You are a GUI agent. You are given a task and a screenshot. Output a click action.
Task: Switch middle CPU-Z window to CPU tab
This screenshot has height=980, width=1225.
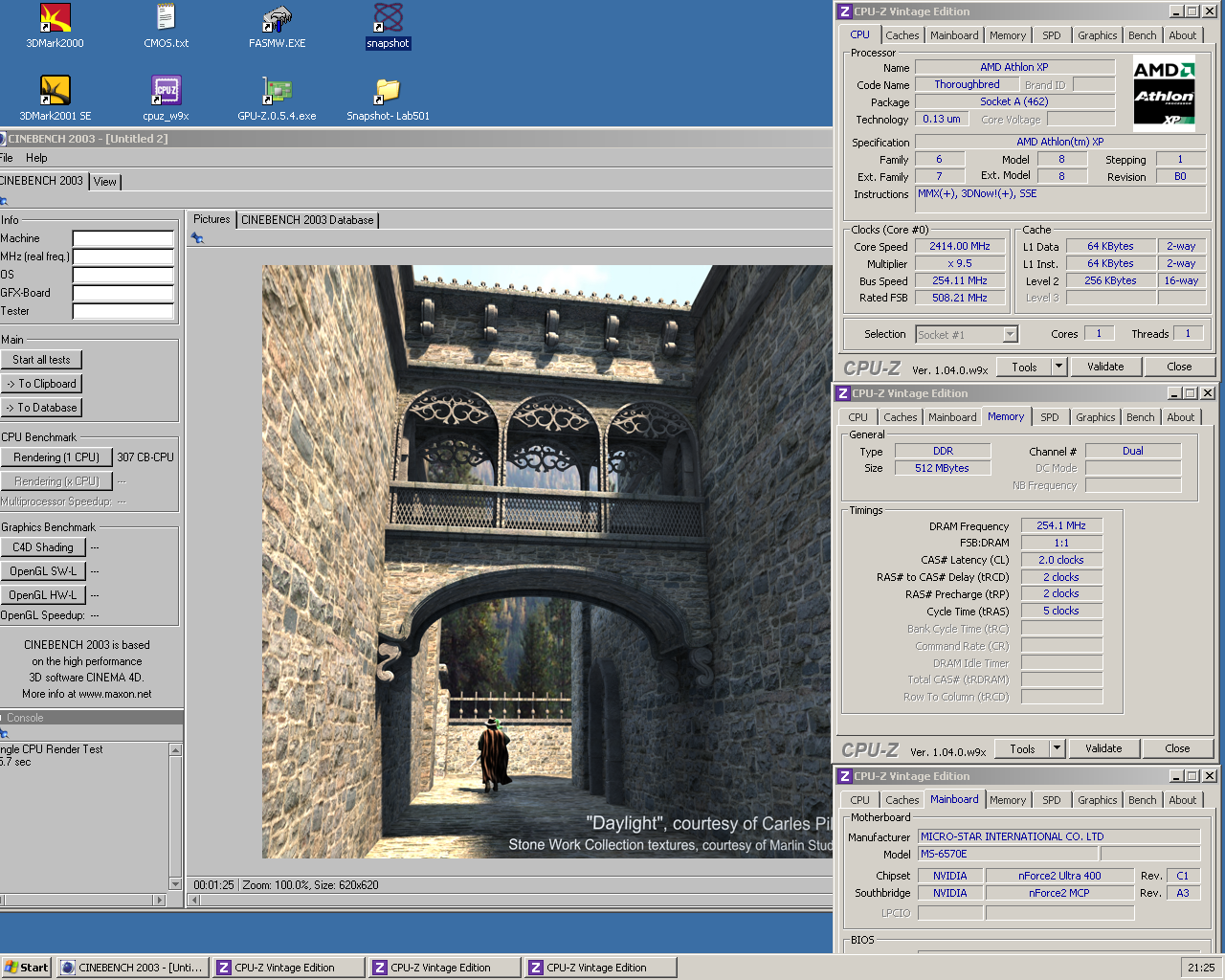857,417
